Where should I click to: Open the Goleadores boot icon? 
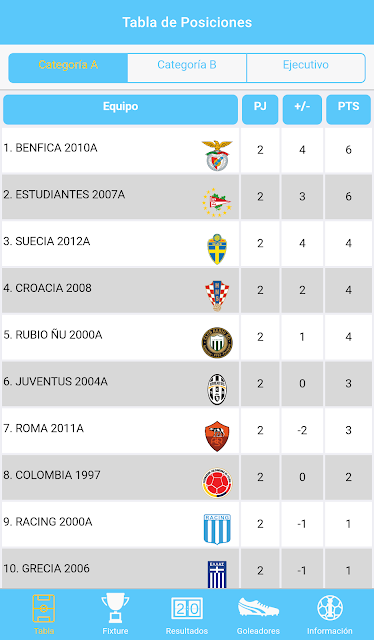point(258,607)
